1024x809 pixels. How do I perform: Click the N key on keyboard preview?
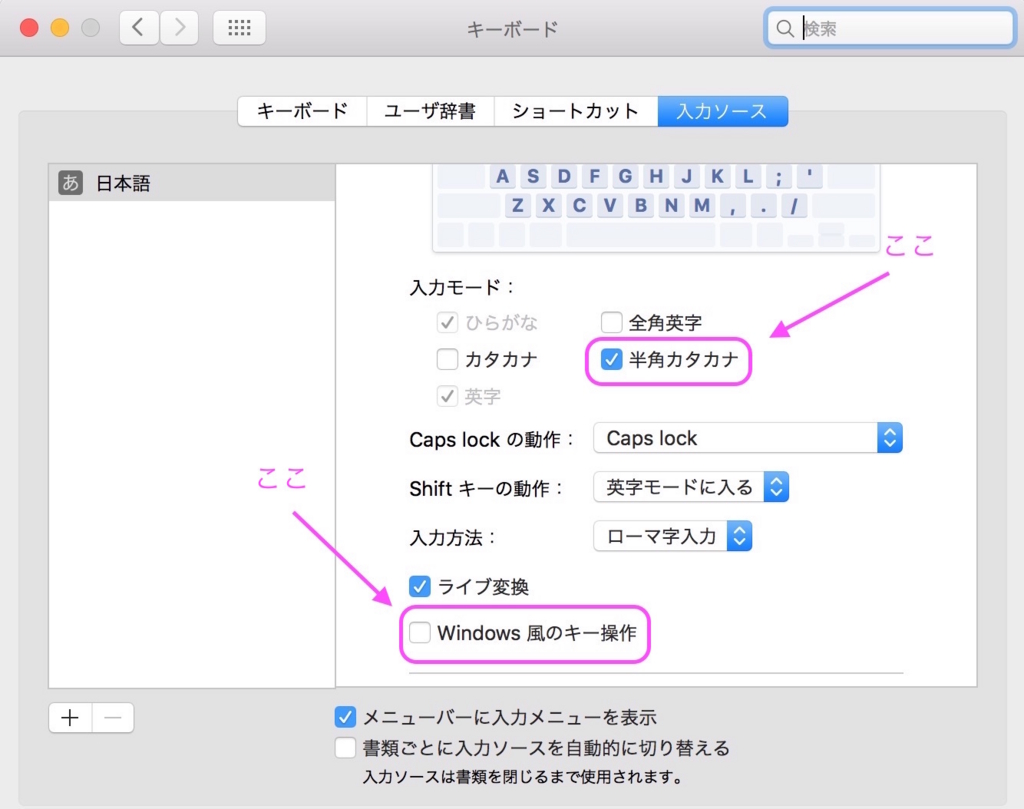tap(671, 206)
